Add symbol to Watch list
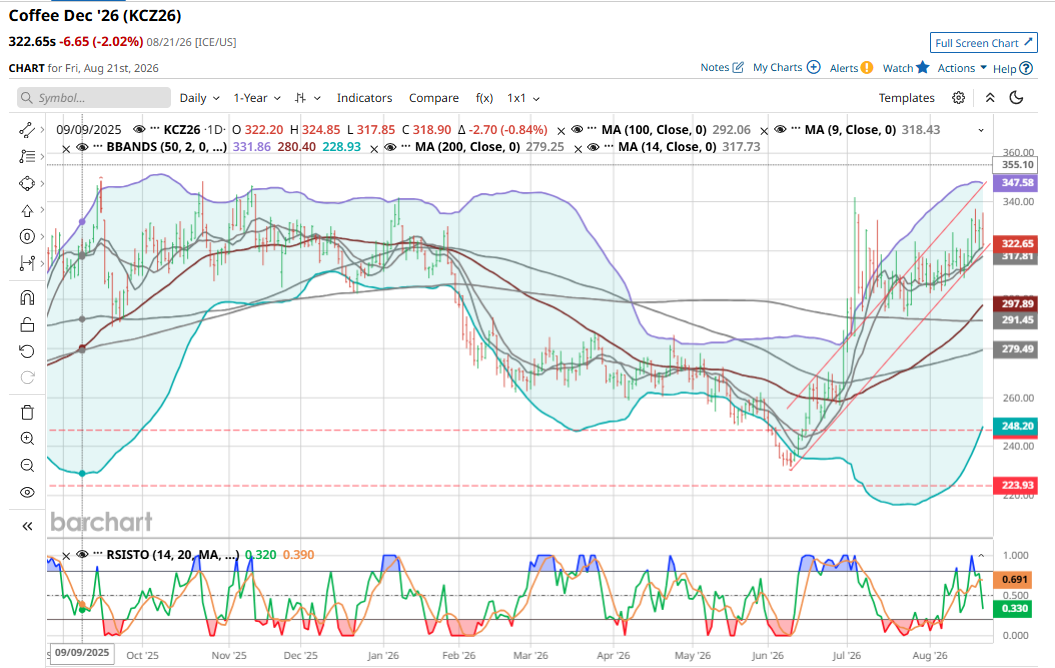This screenshot has height=668, width=1055. [x=906, y=68]
